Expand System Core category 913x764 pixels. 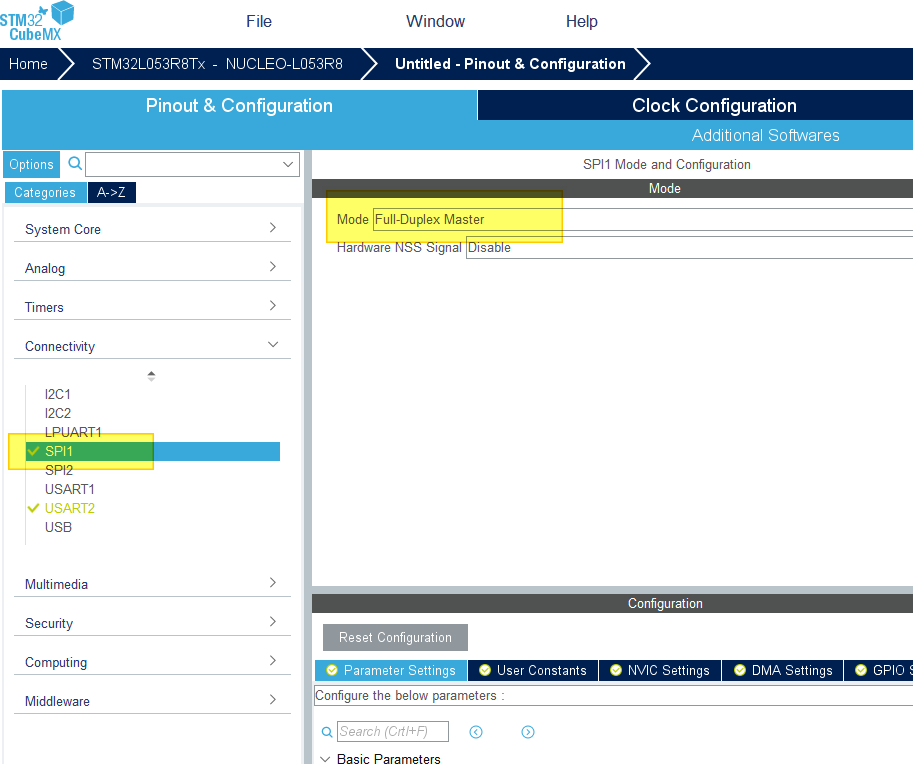(152, 229)
